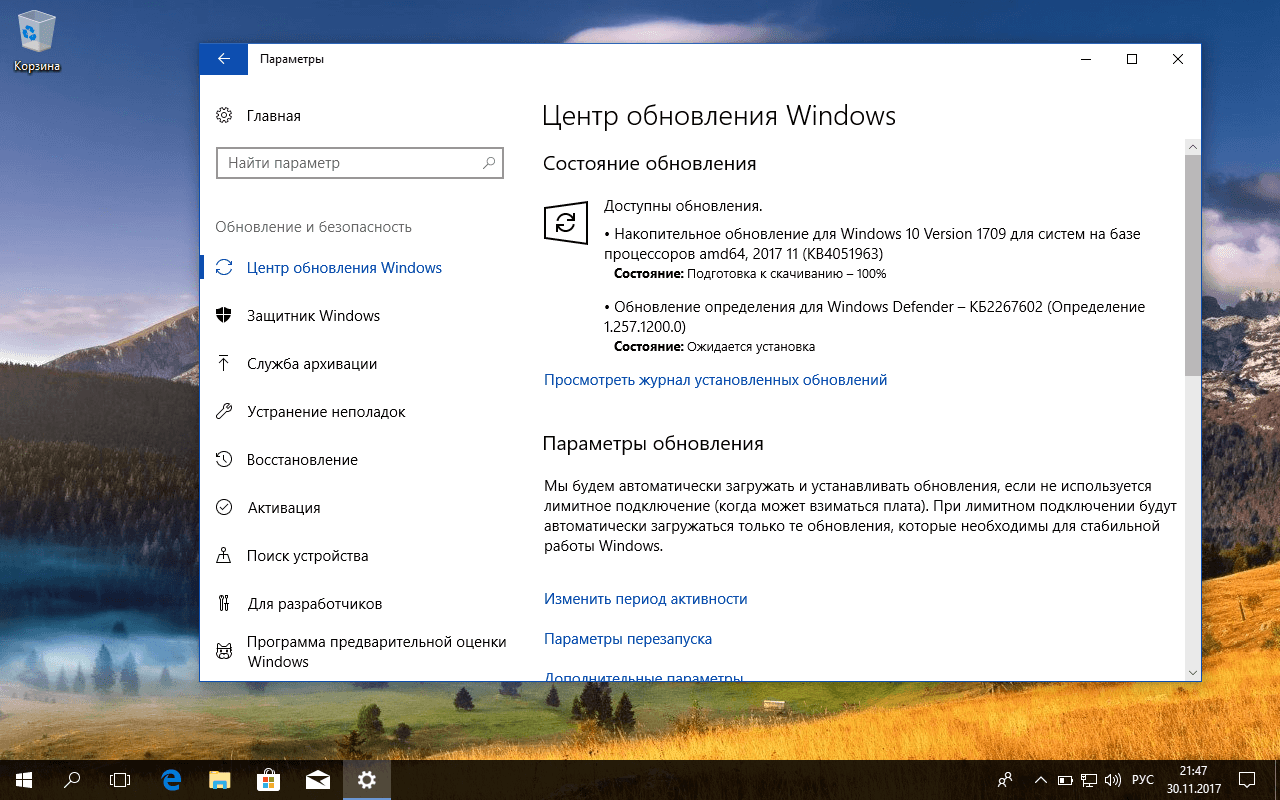1280x800 pixels.
Task: Click the Windows Insider cat-face icon
Action: point(224,652)
